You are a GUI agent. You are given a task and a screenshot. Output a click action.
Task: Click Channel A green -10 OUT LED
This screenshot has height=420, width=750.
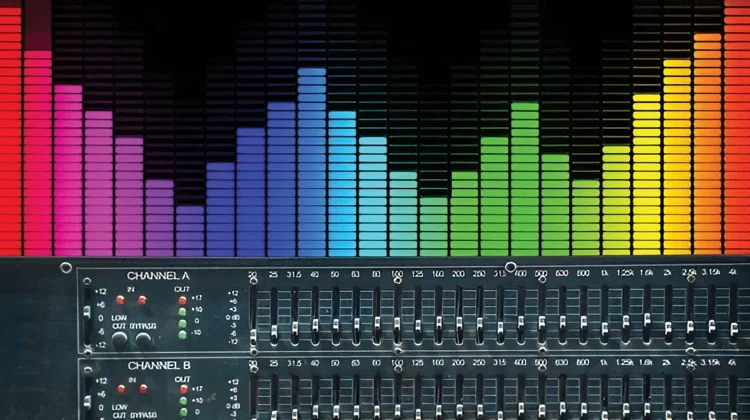pyautogui.click(x=182, y=335)
